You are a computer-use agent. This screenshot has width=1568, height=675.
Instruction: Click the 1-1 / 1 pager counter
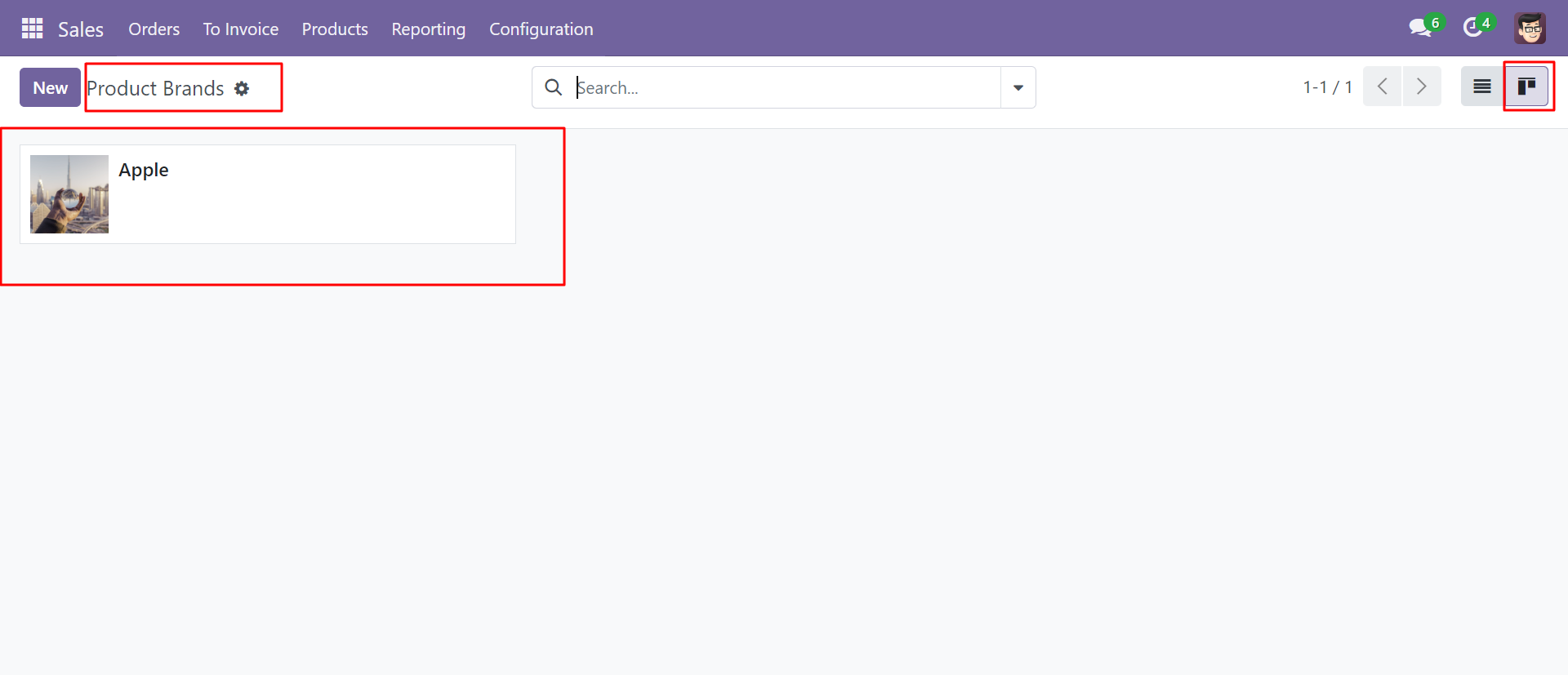coord(1327,87)
